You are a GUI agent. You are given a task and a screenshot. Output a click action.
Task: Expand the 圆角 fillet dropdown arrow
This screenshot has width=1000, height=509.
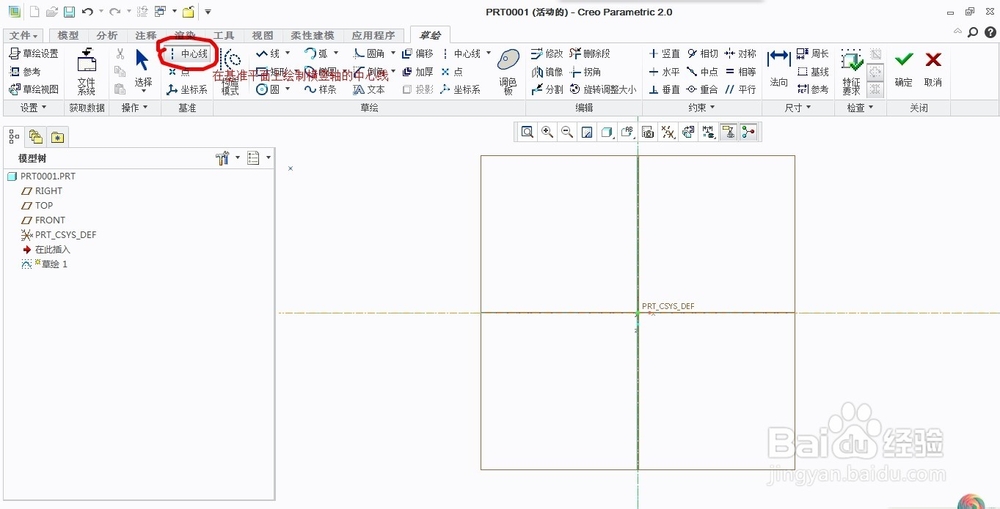click(x=393, y=54)
